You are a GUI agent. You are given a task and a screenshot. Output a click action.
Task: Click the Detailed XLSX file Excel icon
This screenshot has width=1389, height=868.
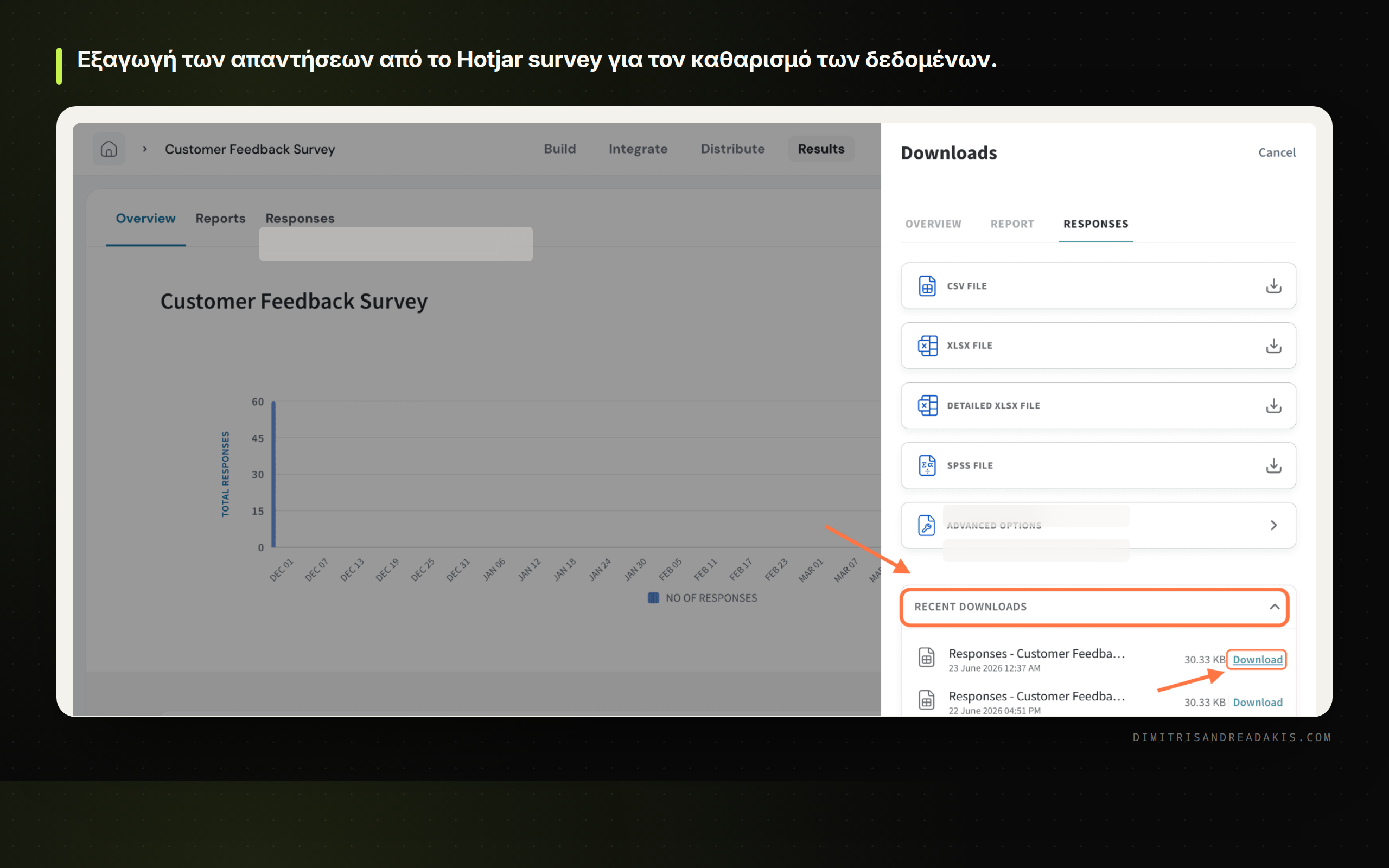pyautogui.click(x=927, y=406)
